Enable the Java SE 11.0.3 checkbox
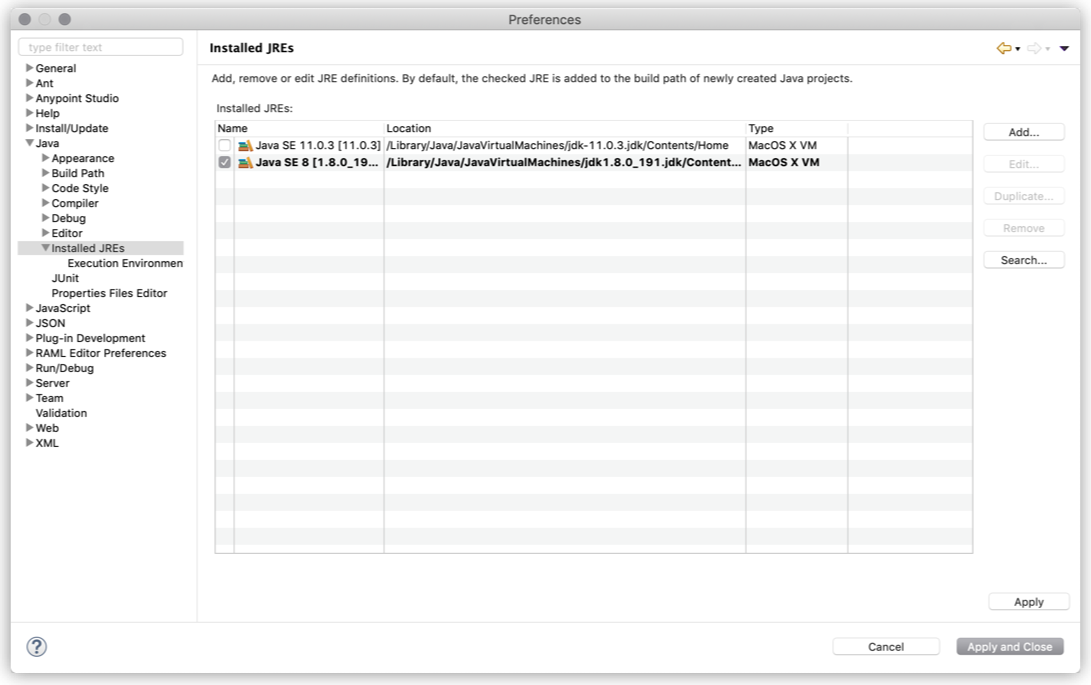This screenshot has width=1091, height=685. (224, 146)
